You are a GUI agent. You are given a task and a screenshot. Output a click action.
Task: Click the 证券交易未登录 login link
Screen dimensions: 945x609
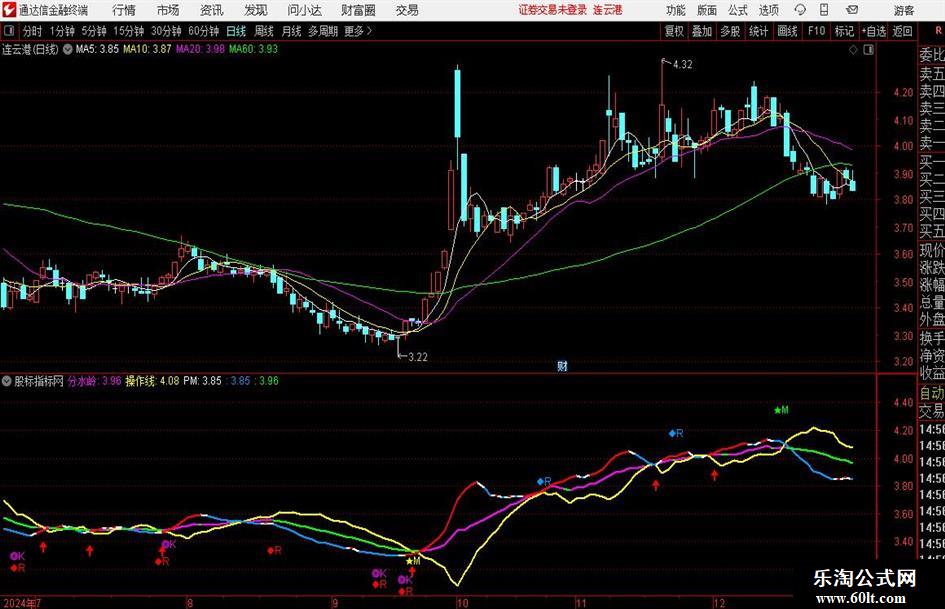point(552,10)
